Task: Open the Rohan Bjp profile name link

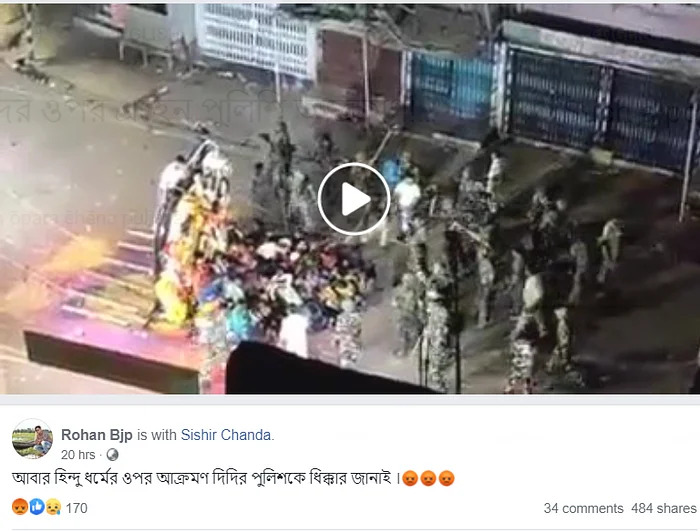Action: pos(96,435)
